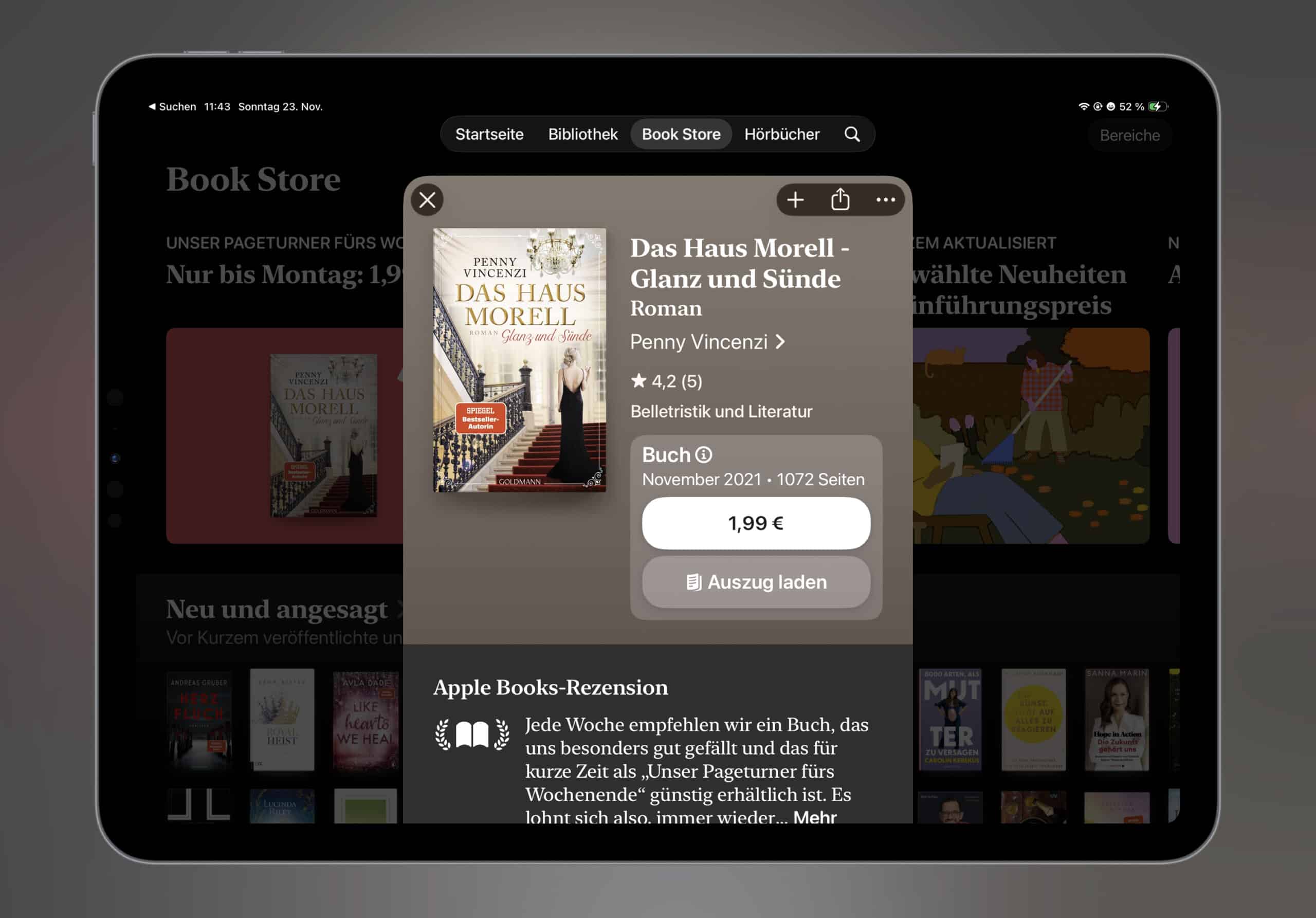Close the book detail popup
Image resolution: width=1316 pixels, height=918 pixels.
point(427,200)
